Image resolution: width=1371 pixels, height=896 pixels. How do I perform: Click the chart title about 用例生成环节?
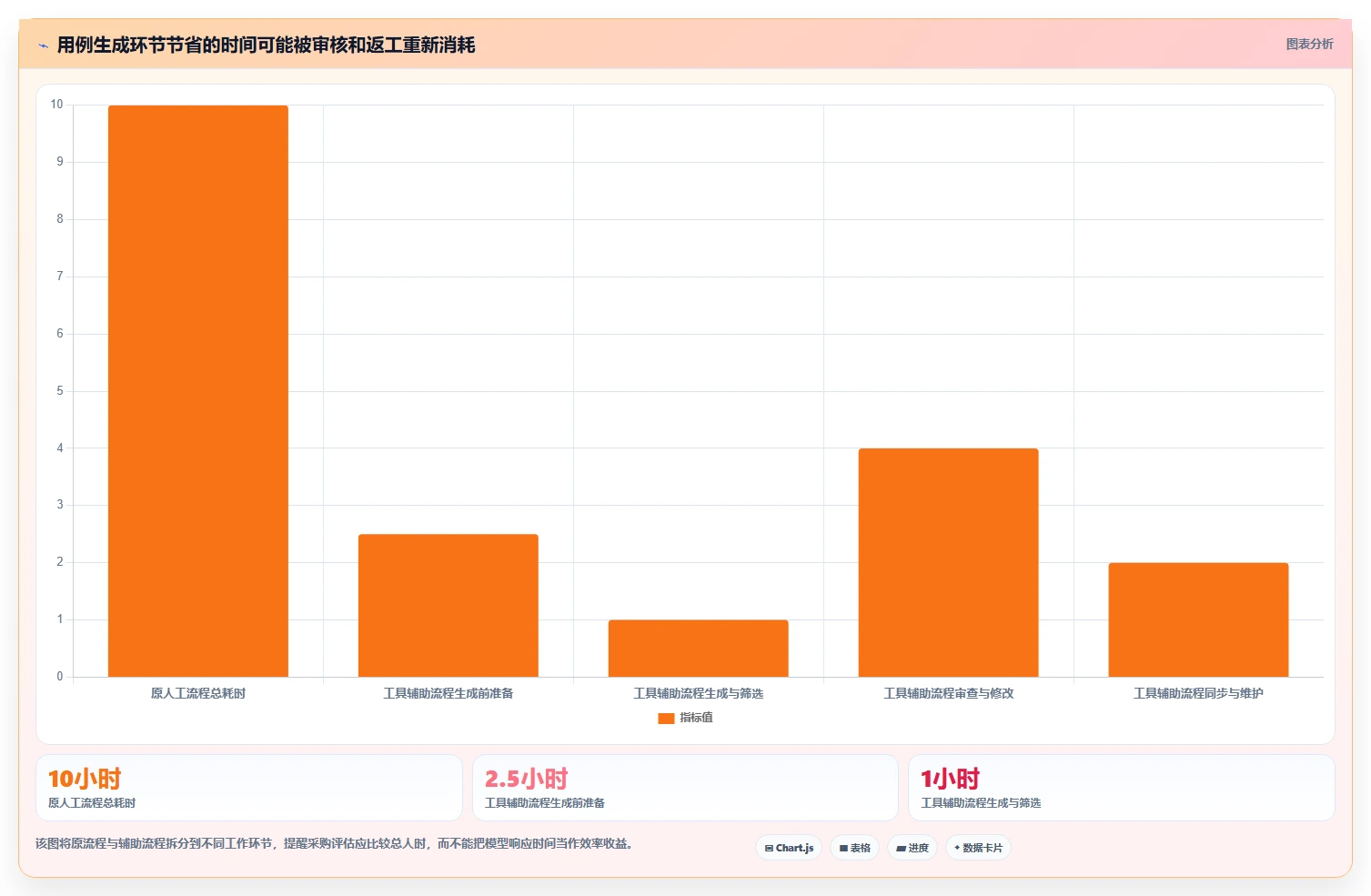[266, 45]
